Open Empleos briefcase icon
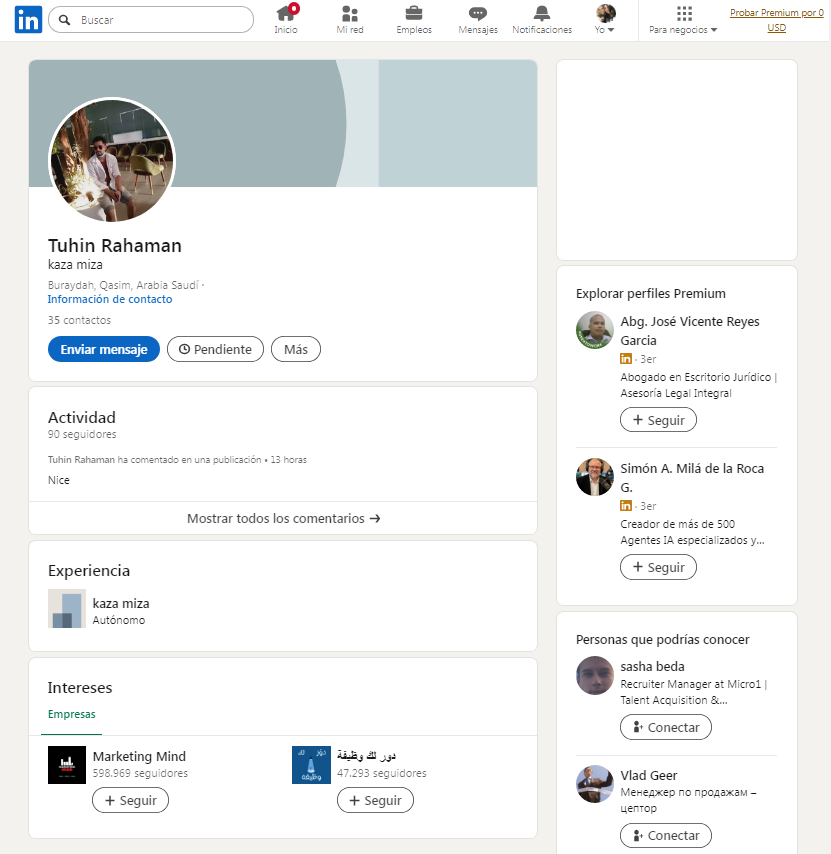The width and height of the screenshot is (831, 854). (414, 13)
